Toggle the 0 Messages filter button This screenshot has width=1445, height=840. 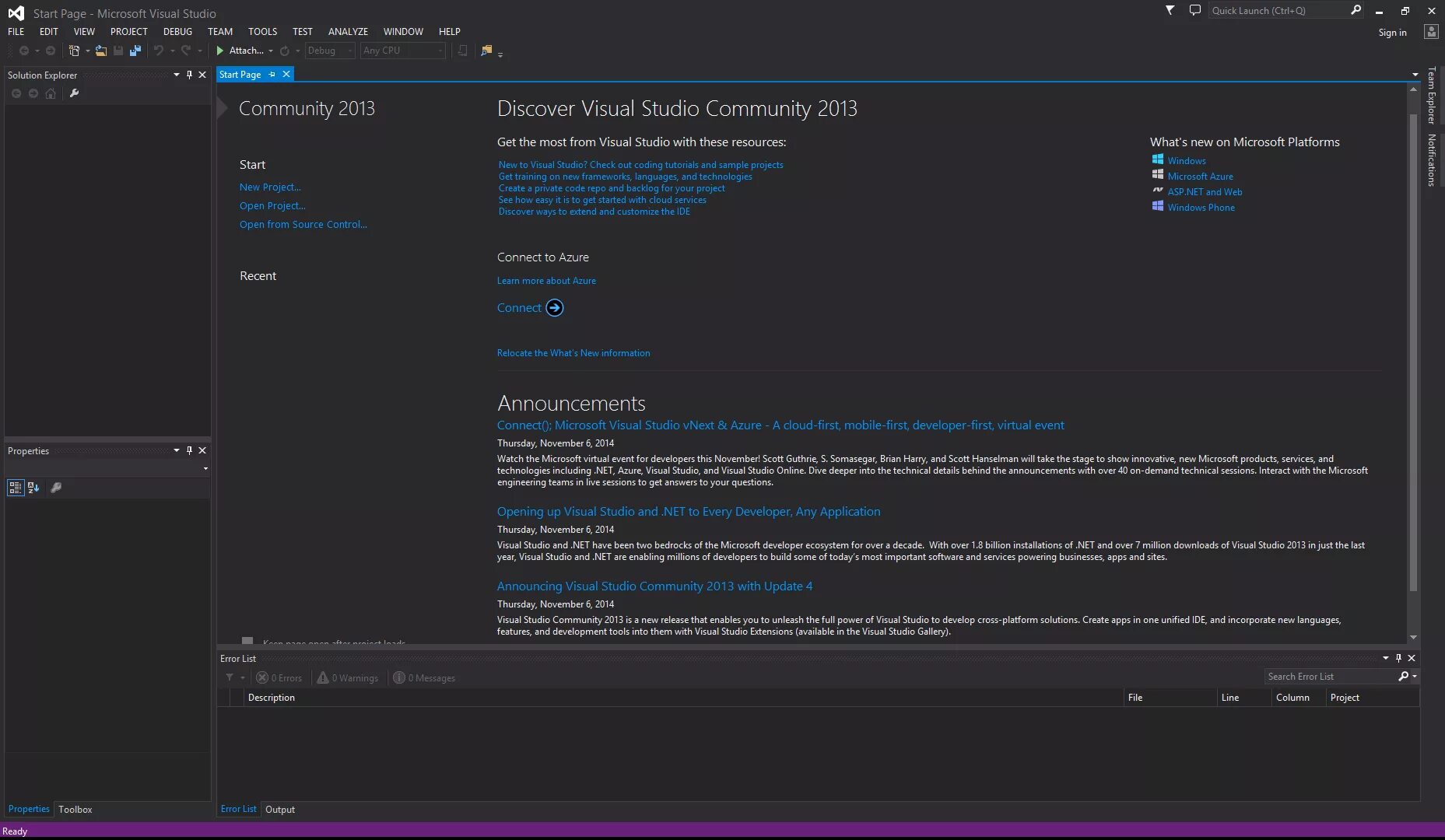pos(424,678)
